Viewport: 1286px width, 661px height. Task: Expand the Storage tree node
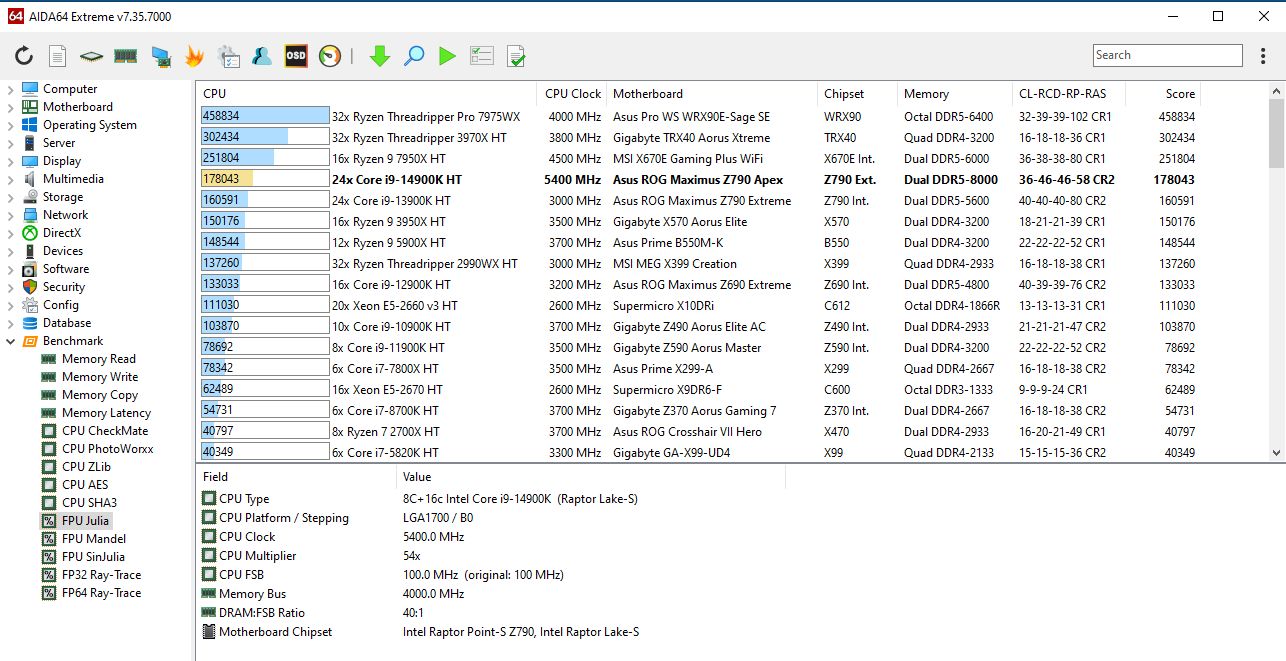click(10, 197)
